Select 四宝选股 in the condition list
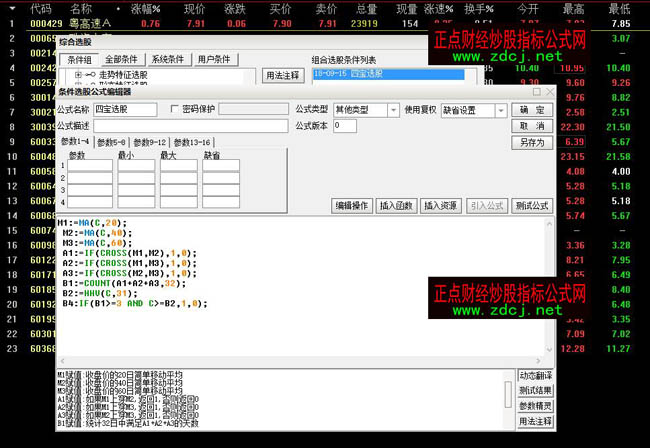The image size is (650, 448). point(388,74)
